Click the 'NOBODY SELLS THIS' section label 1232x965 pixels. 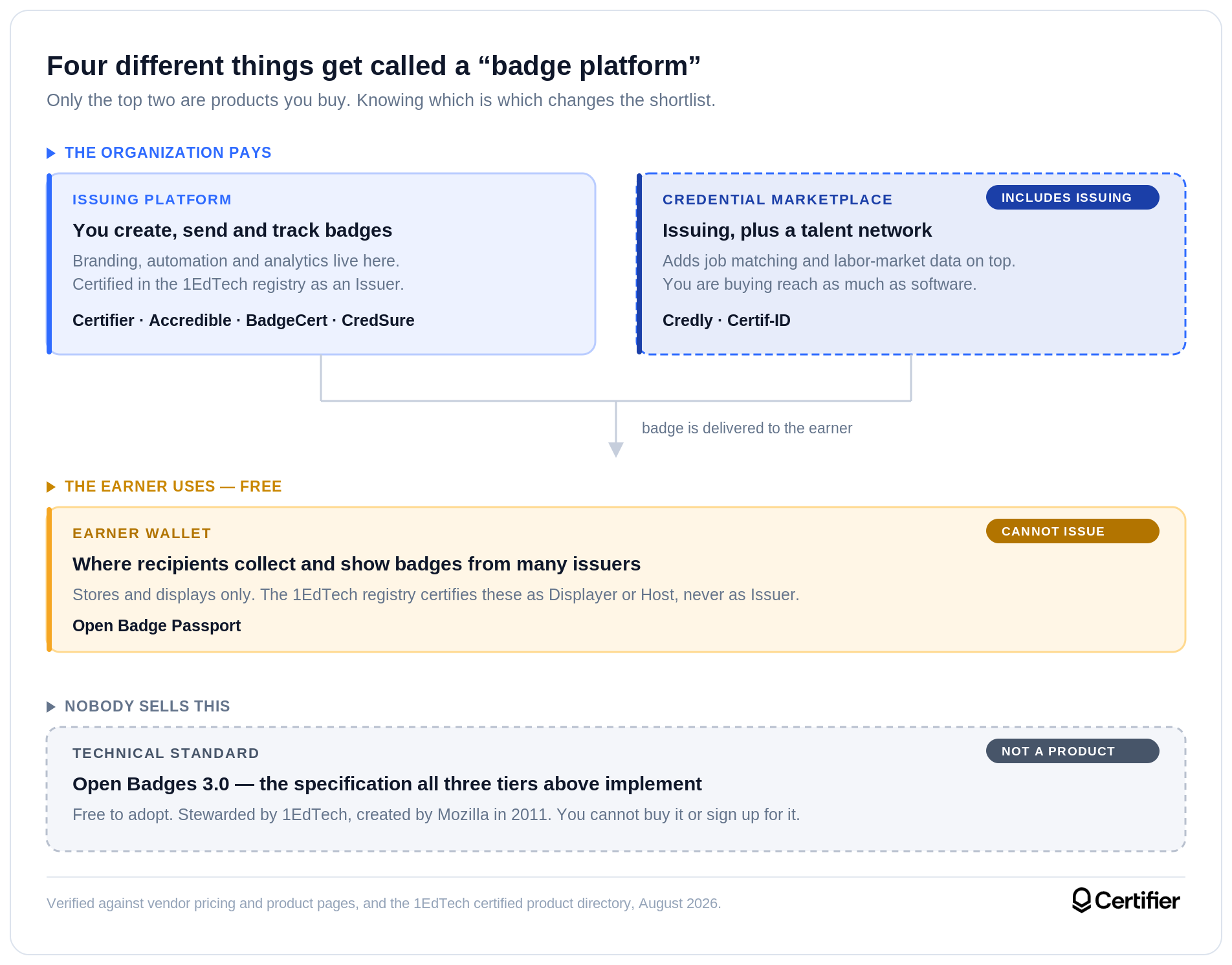pyautogui.click(x=148, y=706)
